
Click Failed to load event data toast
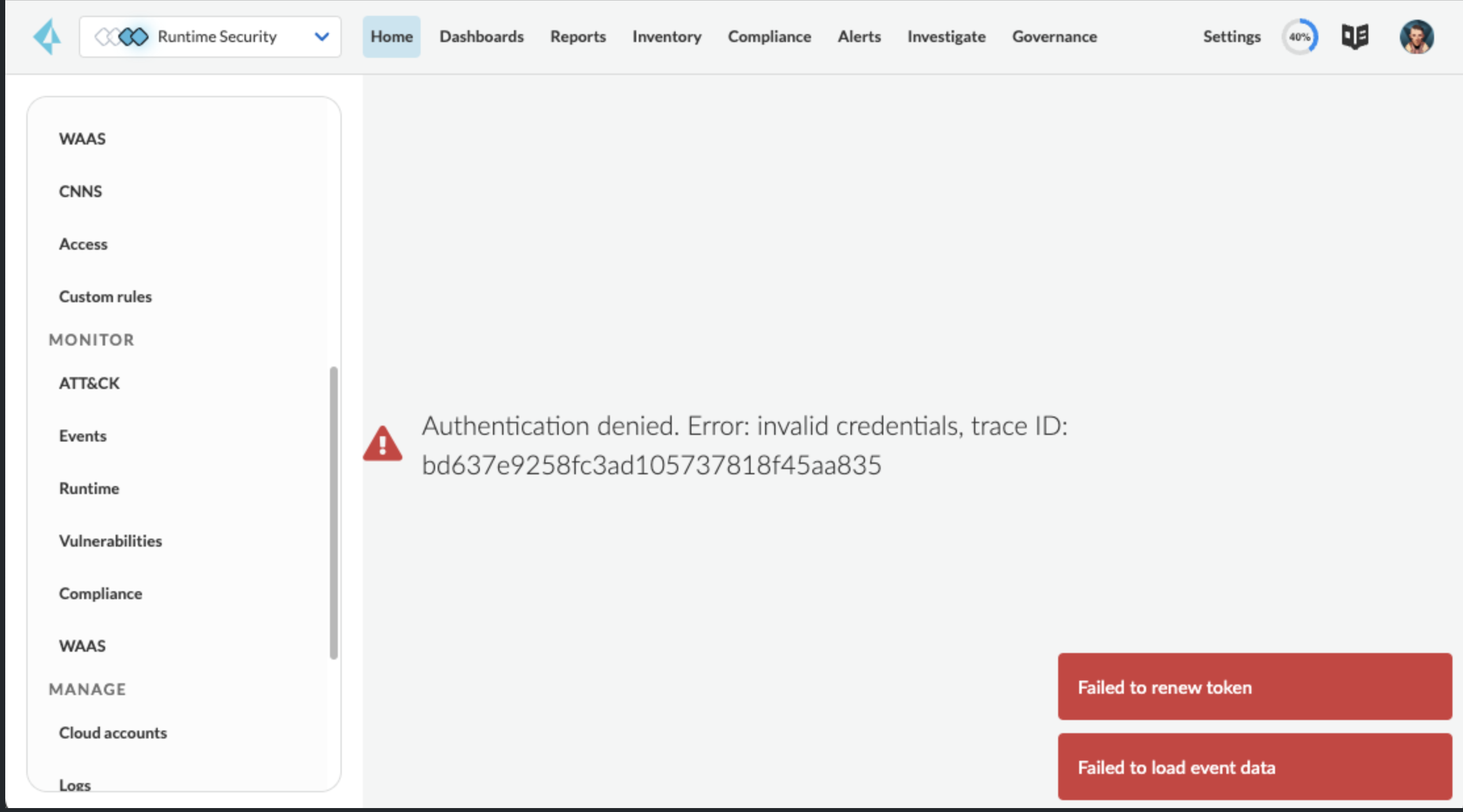pyautogui.click(x=1254, y=767)
